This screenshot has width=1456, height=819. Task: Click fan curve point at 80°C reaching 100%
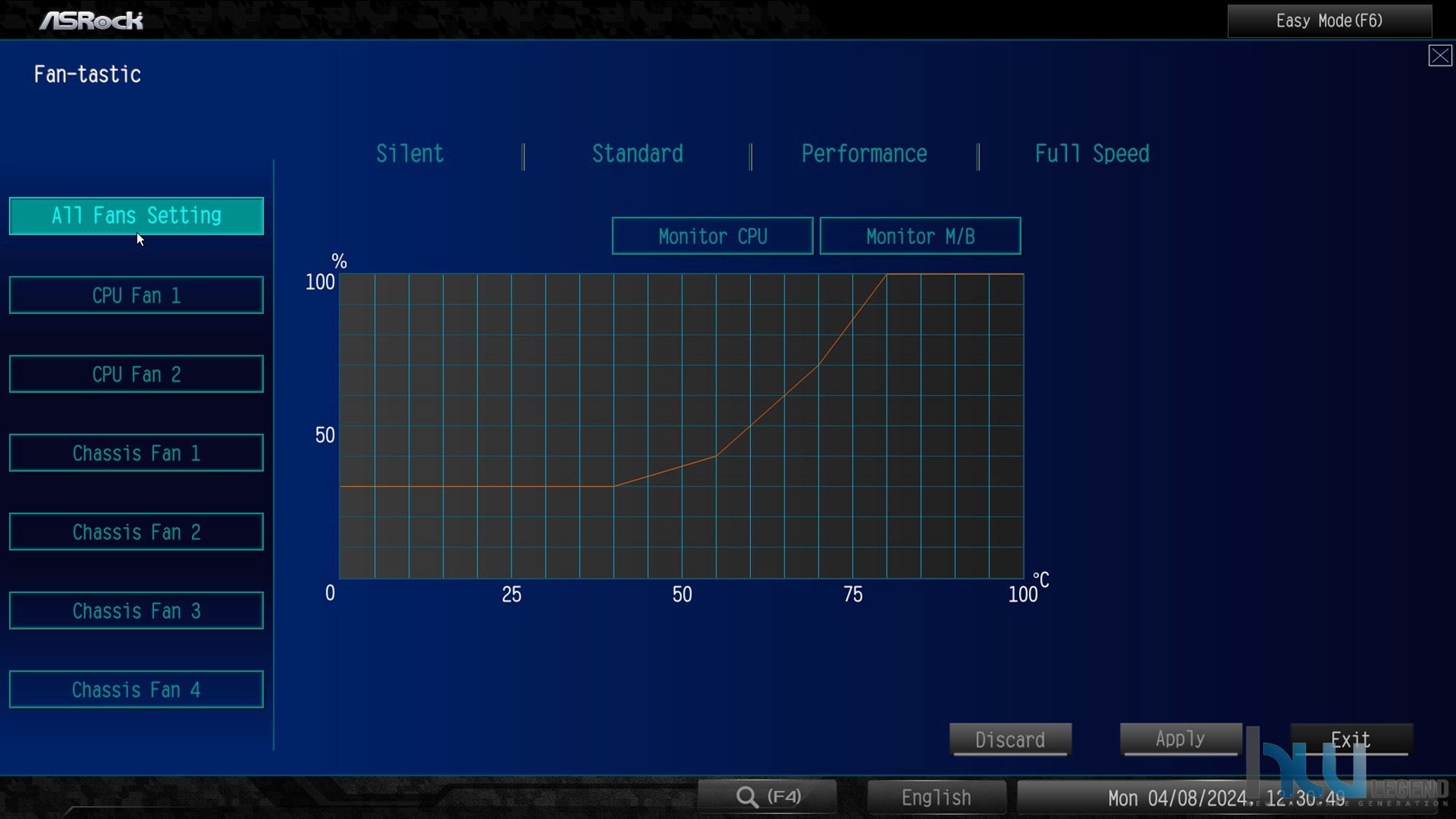point(887,275)
